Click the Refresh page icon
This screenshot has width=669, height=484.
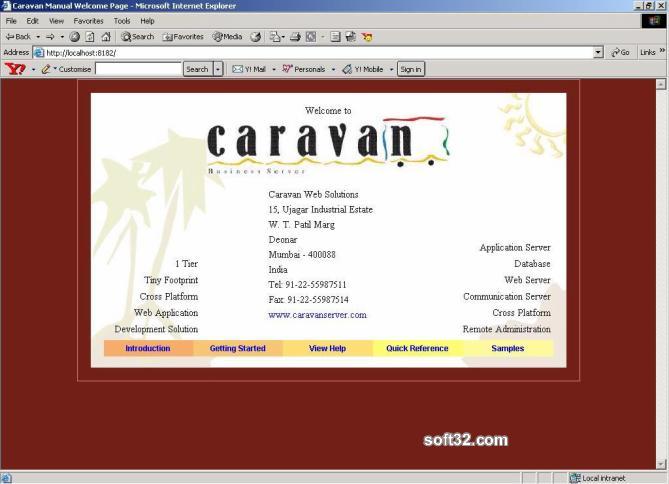tap(90, 37)
